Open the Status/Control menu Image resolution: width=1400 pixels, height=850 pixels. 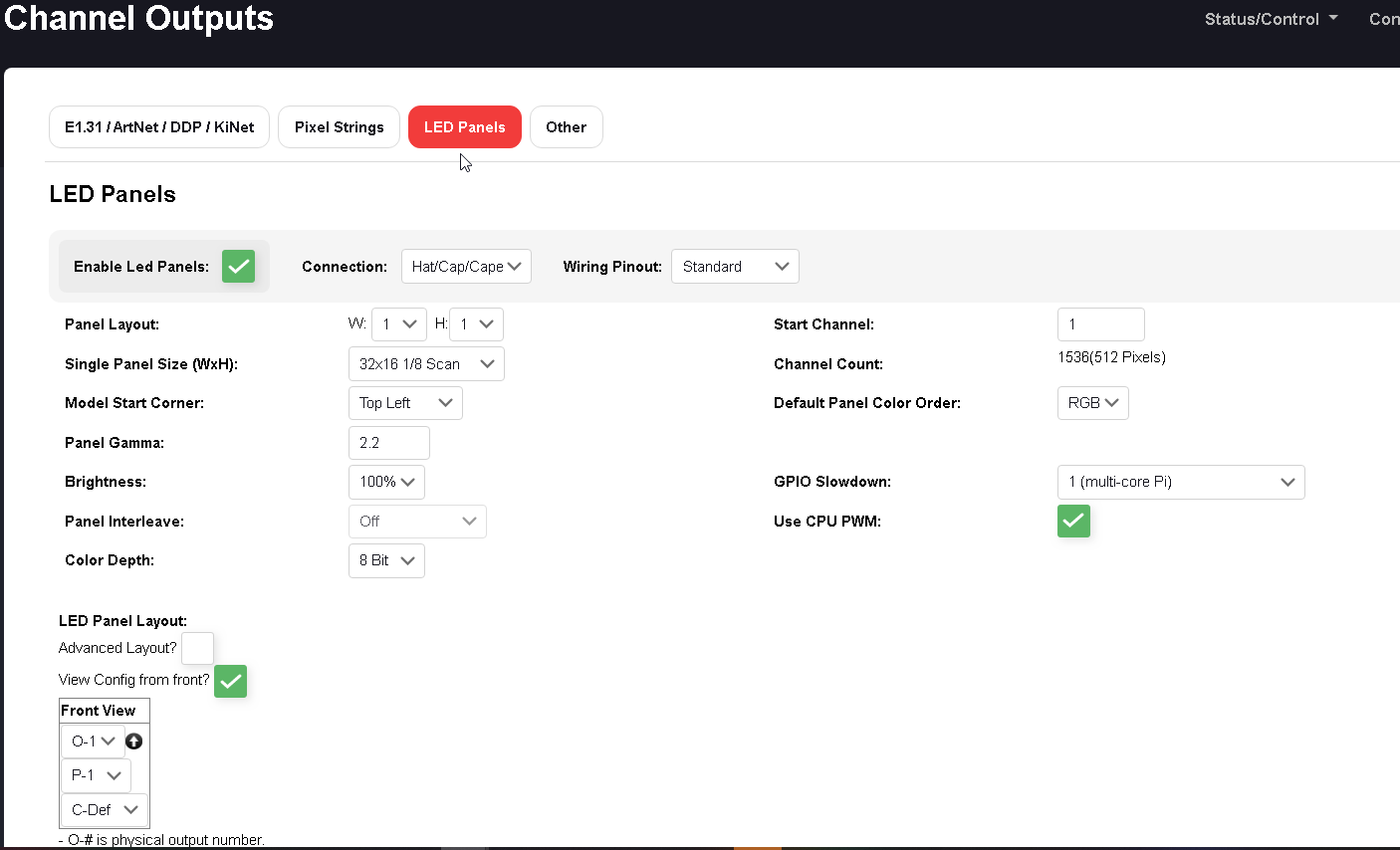[x=1271, y=18]
